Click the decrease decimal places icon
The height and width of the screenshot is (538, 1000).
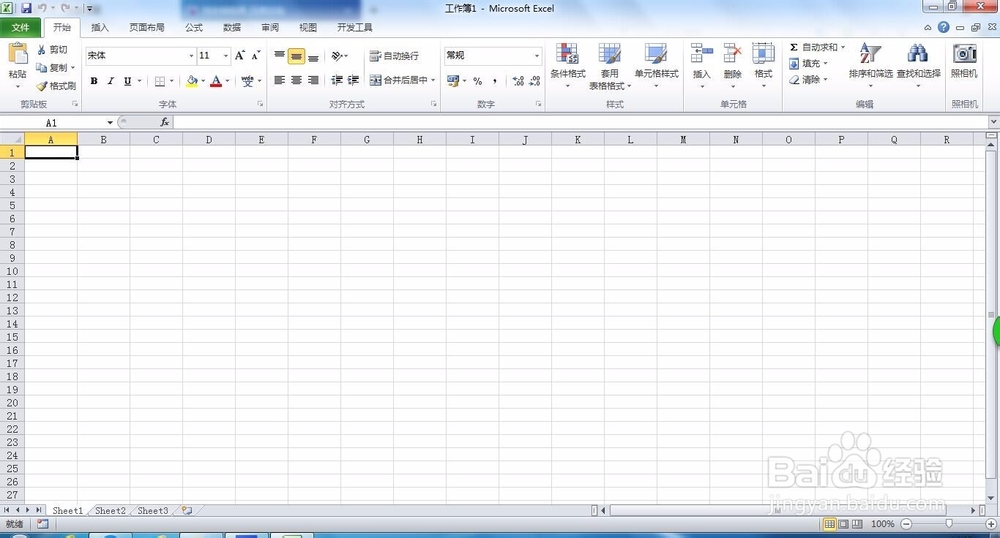534,81
